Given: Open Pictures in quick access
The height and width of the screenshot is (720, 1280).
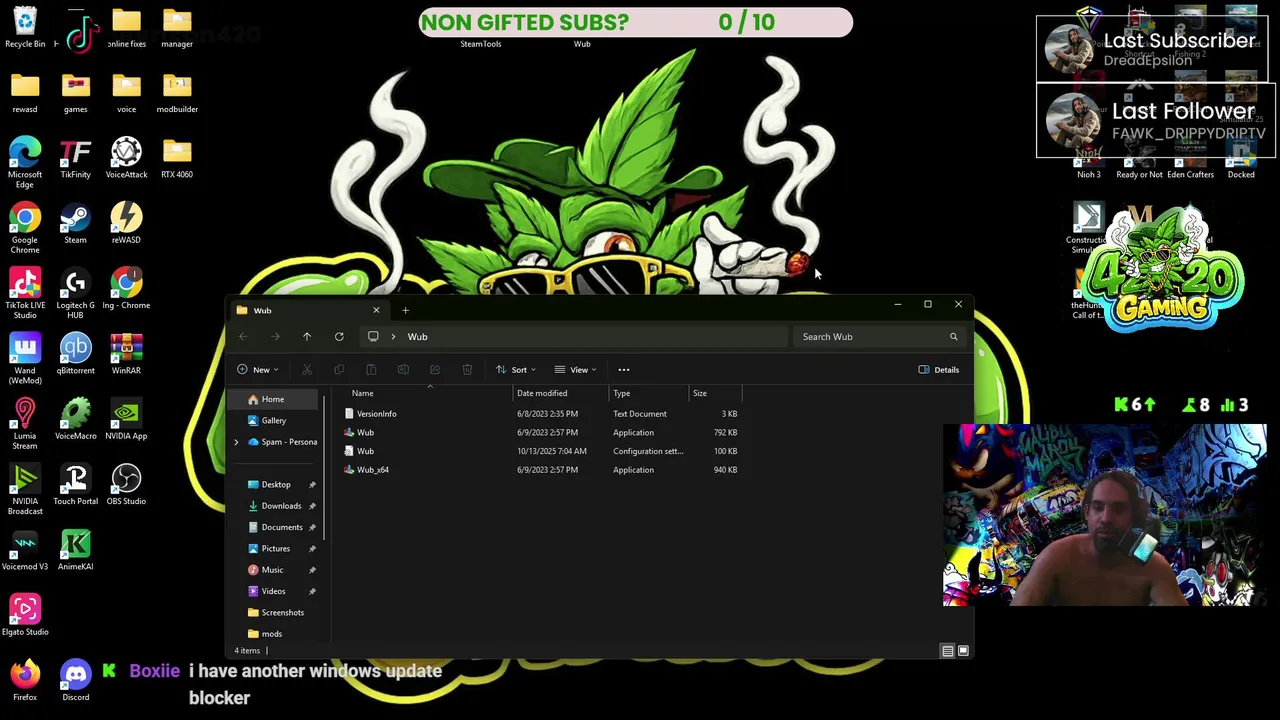Looking at the screenshot, I should click(275, 549).
